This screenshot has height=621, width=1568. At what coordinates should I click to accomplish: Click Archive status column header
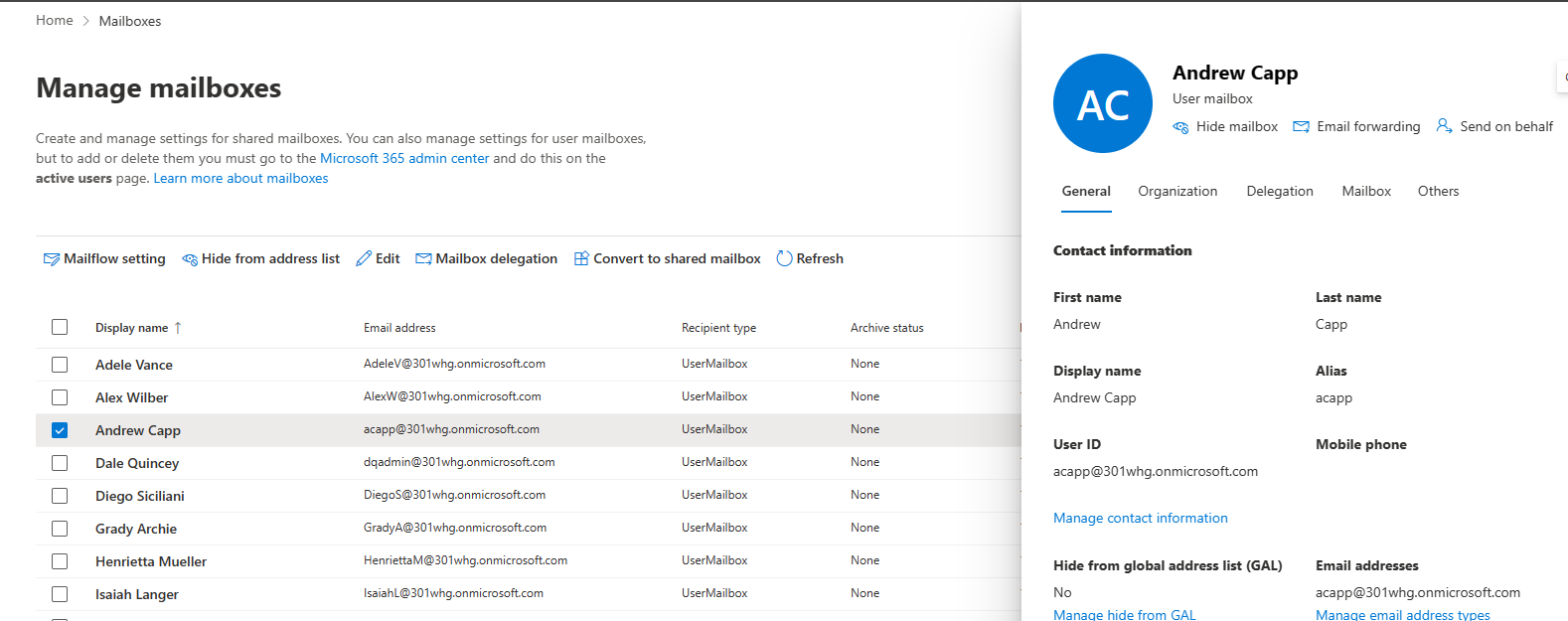click(x=887, y=328)
